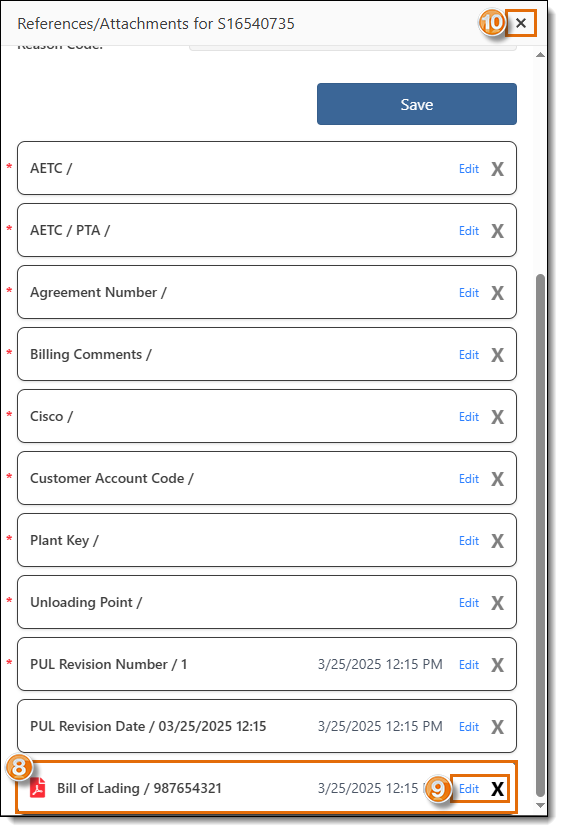Viewport: 563px width, 832px height.
Task: Remove the PUL Revision Date entry
Action: pyautogui.click(x=497, y=727)
